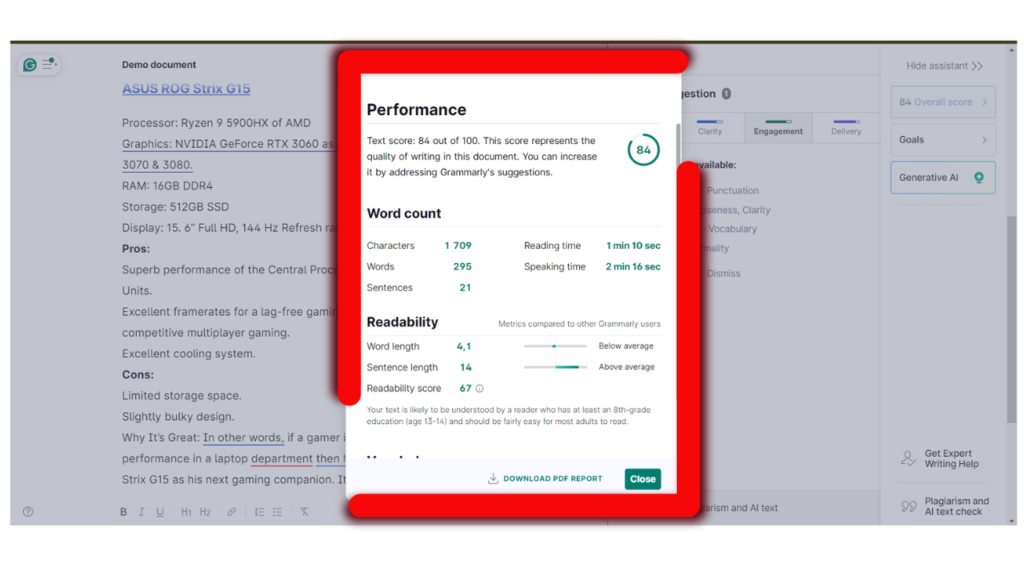The height and width of the screenshot is (576, 1024).
Task: Toggle underline formatting
Action: click(x=160, y=512)
